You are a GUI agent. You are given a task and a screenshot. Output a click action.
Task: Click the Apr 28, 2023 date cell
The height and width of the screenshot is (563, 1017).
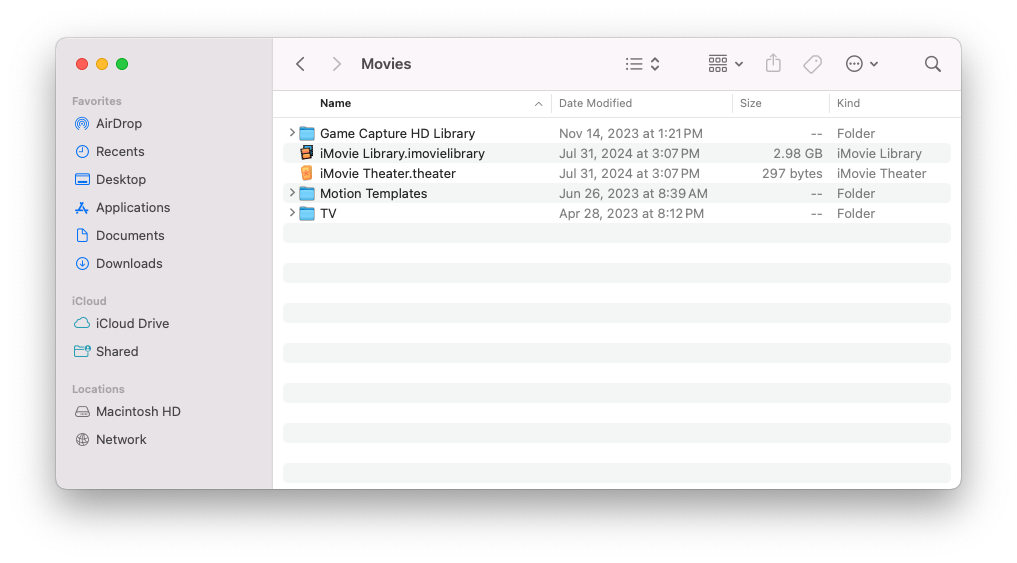[631, 213]
